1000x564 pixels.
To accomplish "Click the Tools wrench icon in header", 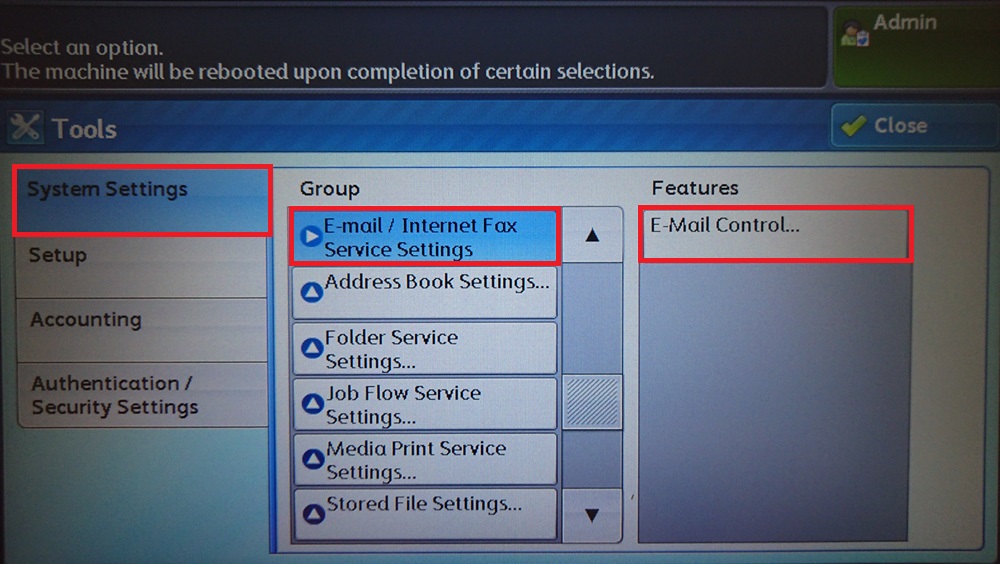I will coord(25,128).
